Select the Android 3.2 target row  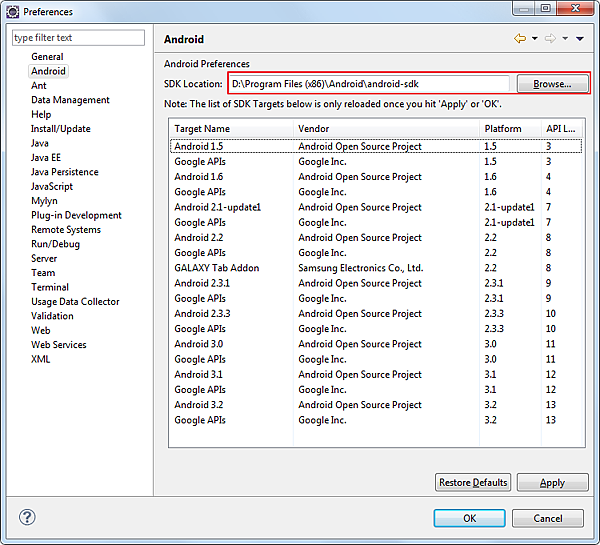tap(376, 405)
